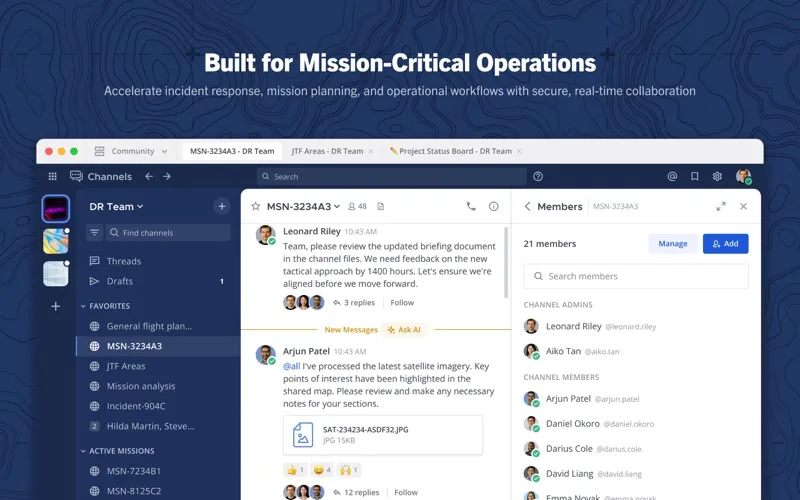Expand the Members panel
The width and height of the screenshot is (800, 500).
point(721,206)
